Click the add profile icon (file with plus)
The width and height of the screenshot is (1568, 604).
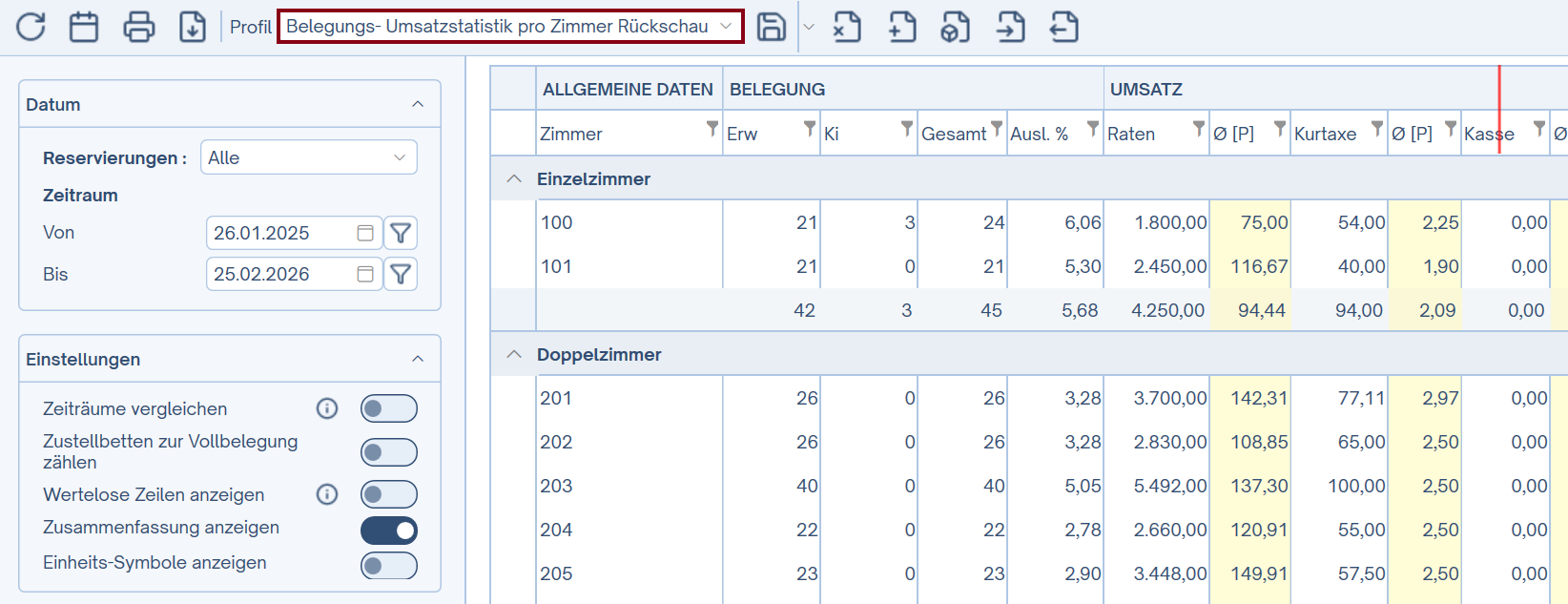tap(902, 27)
